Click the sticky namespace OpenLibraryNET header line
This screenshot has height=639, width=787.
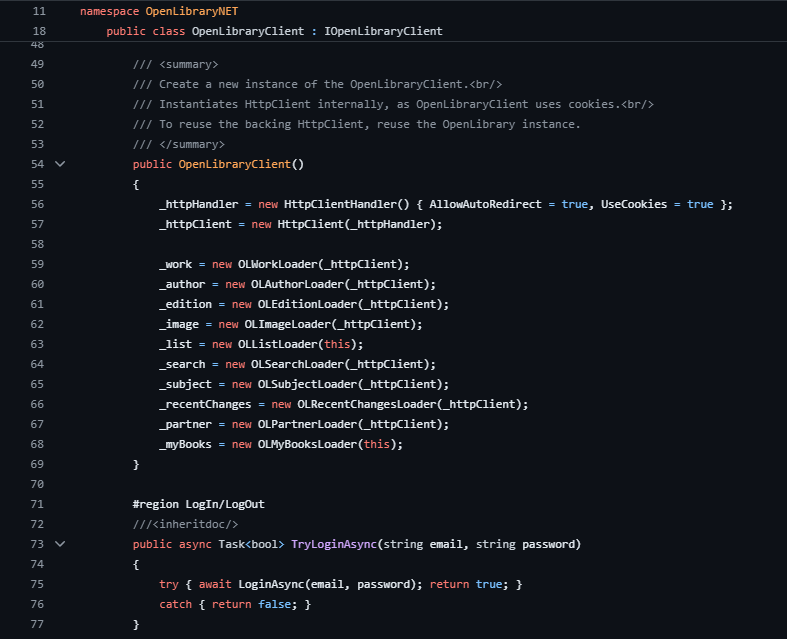coord(159,11)
